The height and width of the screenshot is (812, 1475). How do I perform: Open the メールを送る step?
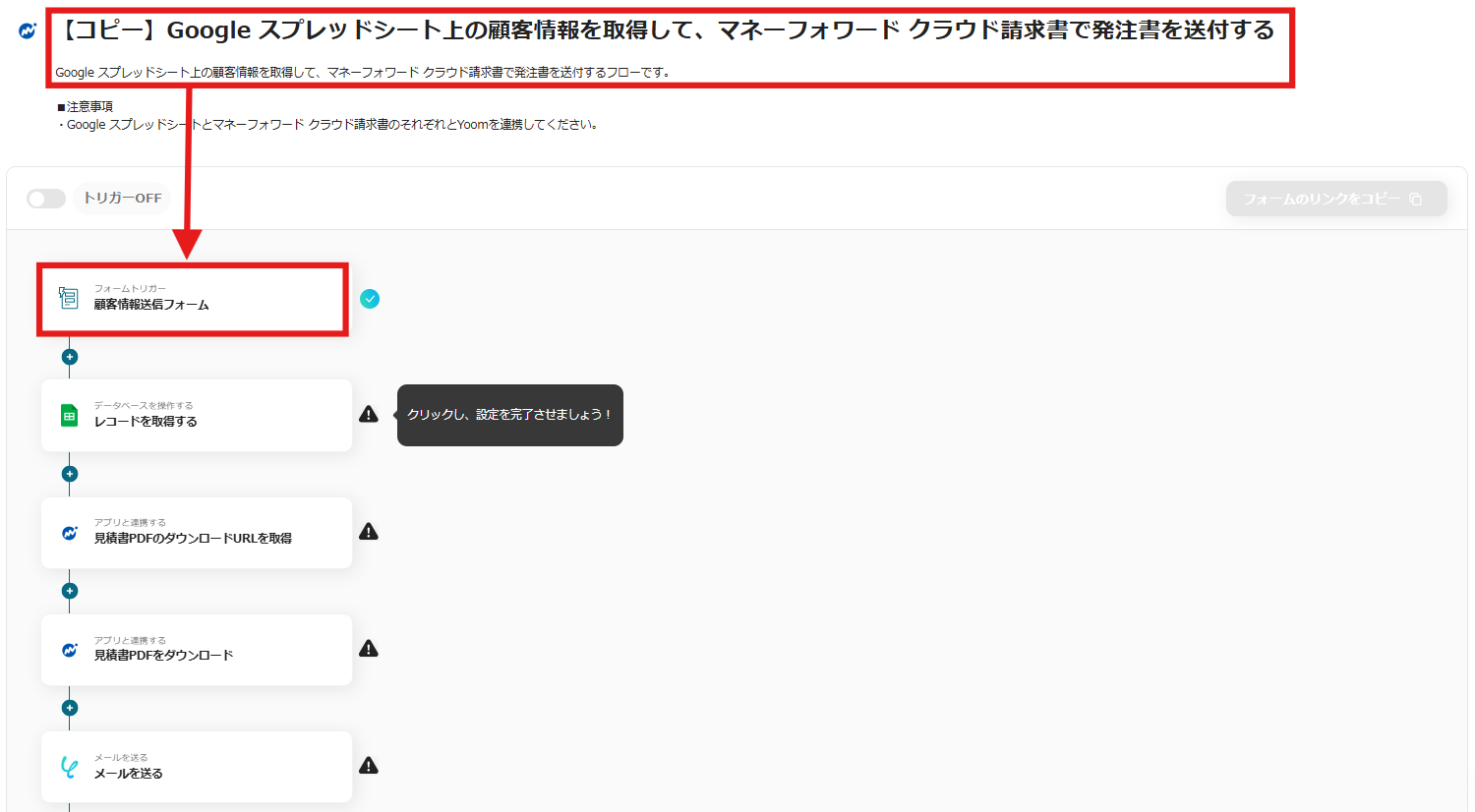[197, 767]
